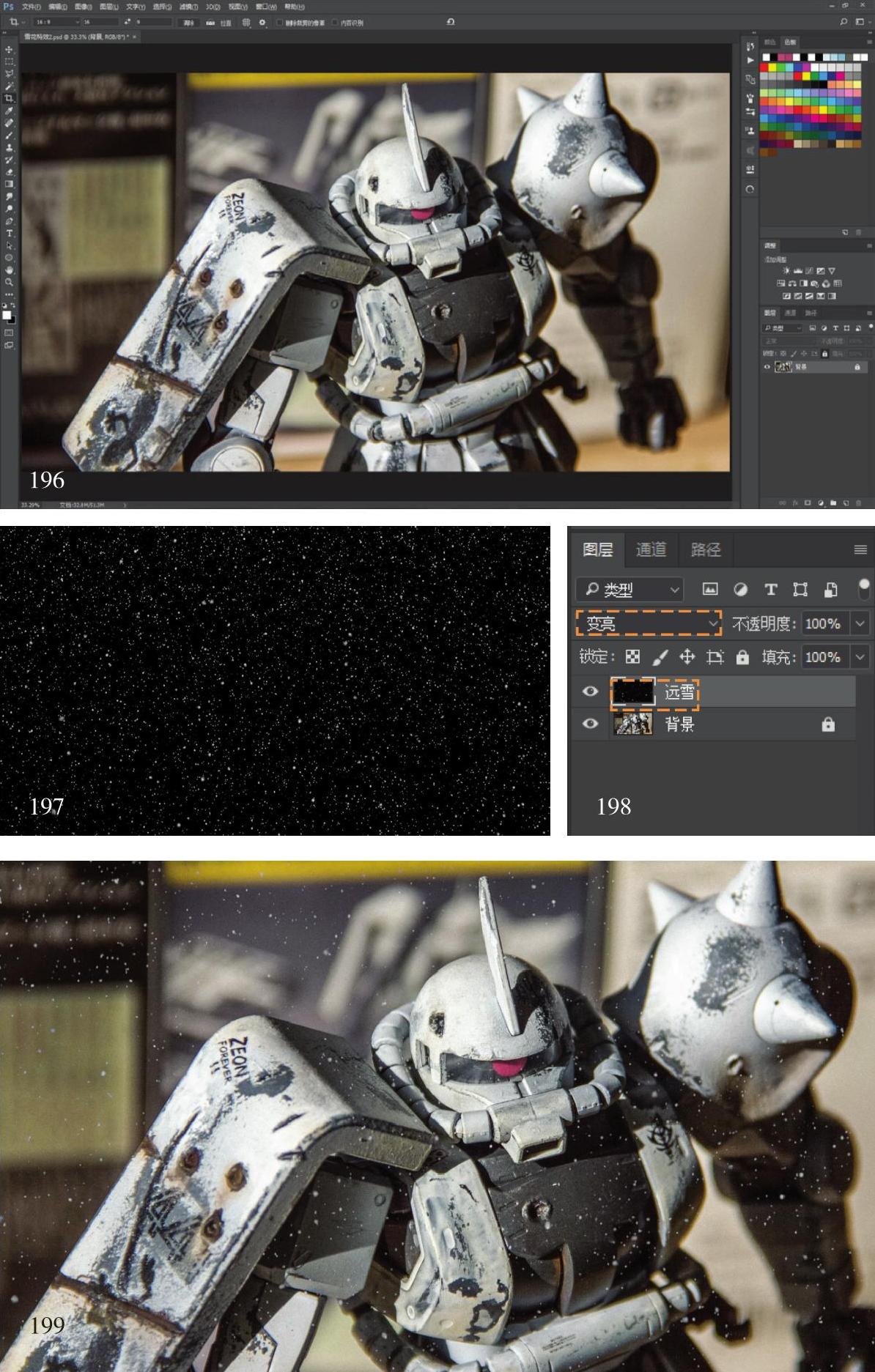Click the 远雪 layer thumbnail
This screenshot has height=1372, width=875.
pyautogui.click(x=633, y=691)
